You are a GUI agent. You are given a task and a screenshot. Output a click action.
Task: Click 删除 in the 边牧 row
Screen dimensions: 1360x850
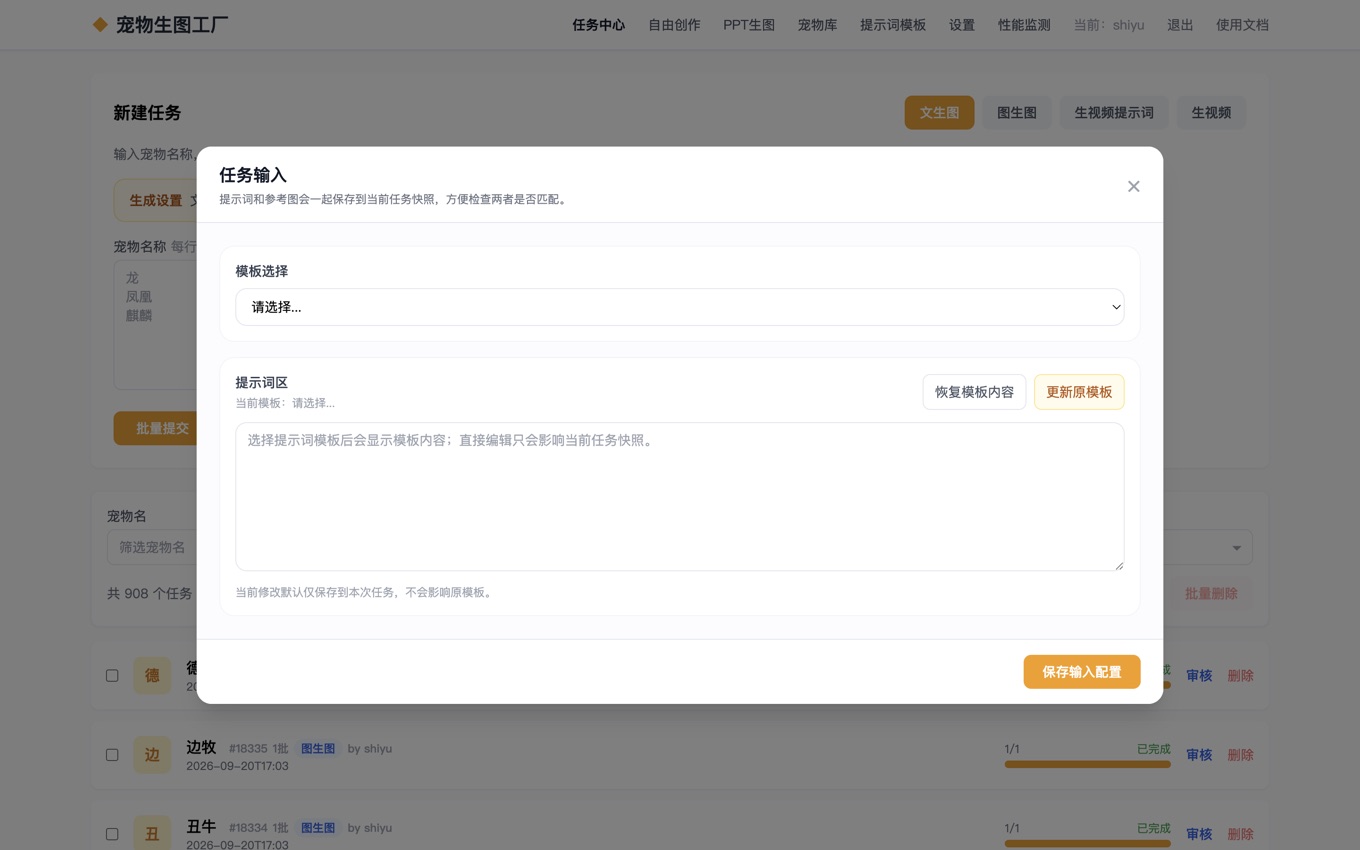[1240, 755]
